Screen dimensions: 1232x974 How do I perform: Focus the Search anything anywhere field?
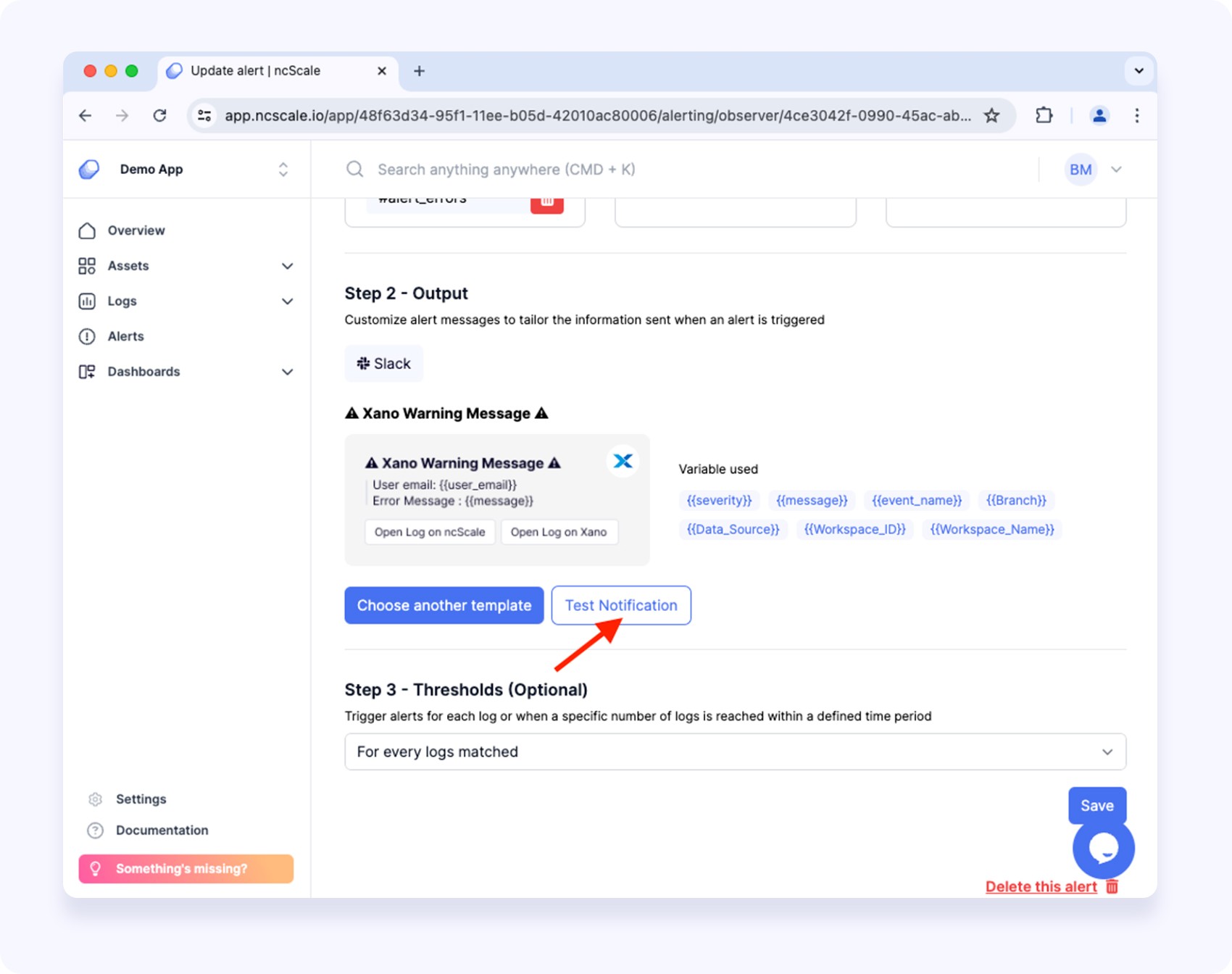[506, 170]
